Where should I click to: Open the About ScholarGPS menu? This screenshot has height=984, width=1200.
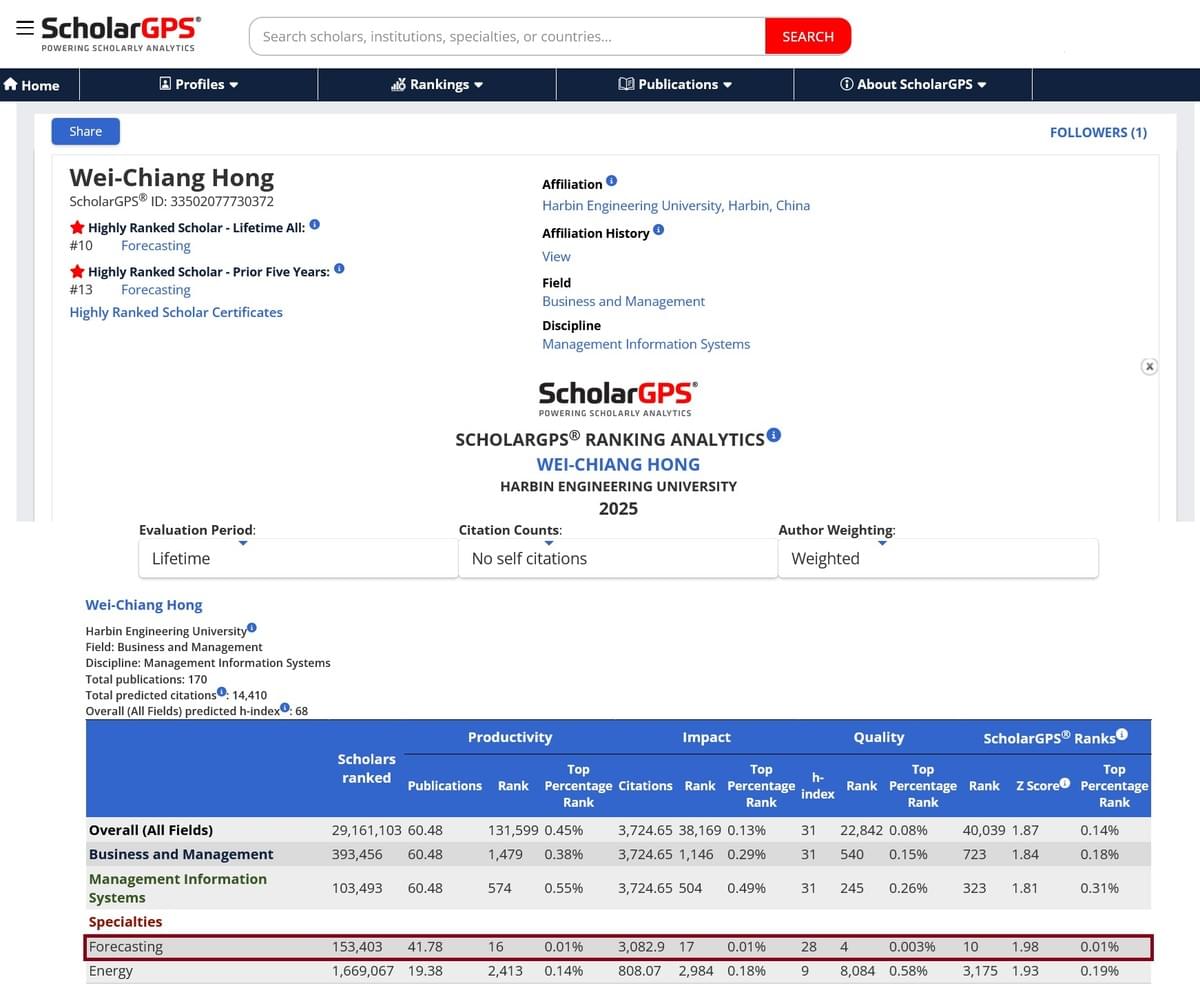pyautogui.click(x=913, y=84)
